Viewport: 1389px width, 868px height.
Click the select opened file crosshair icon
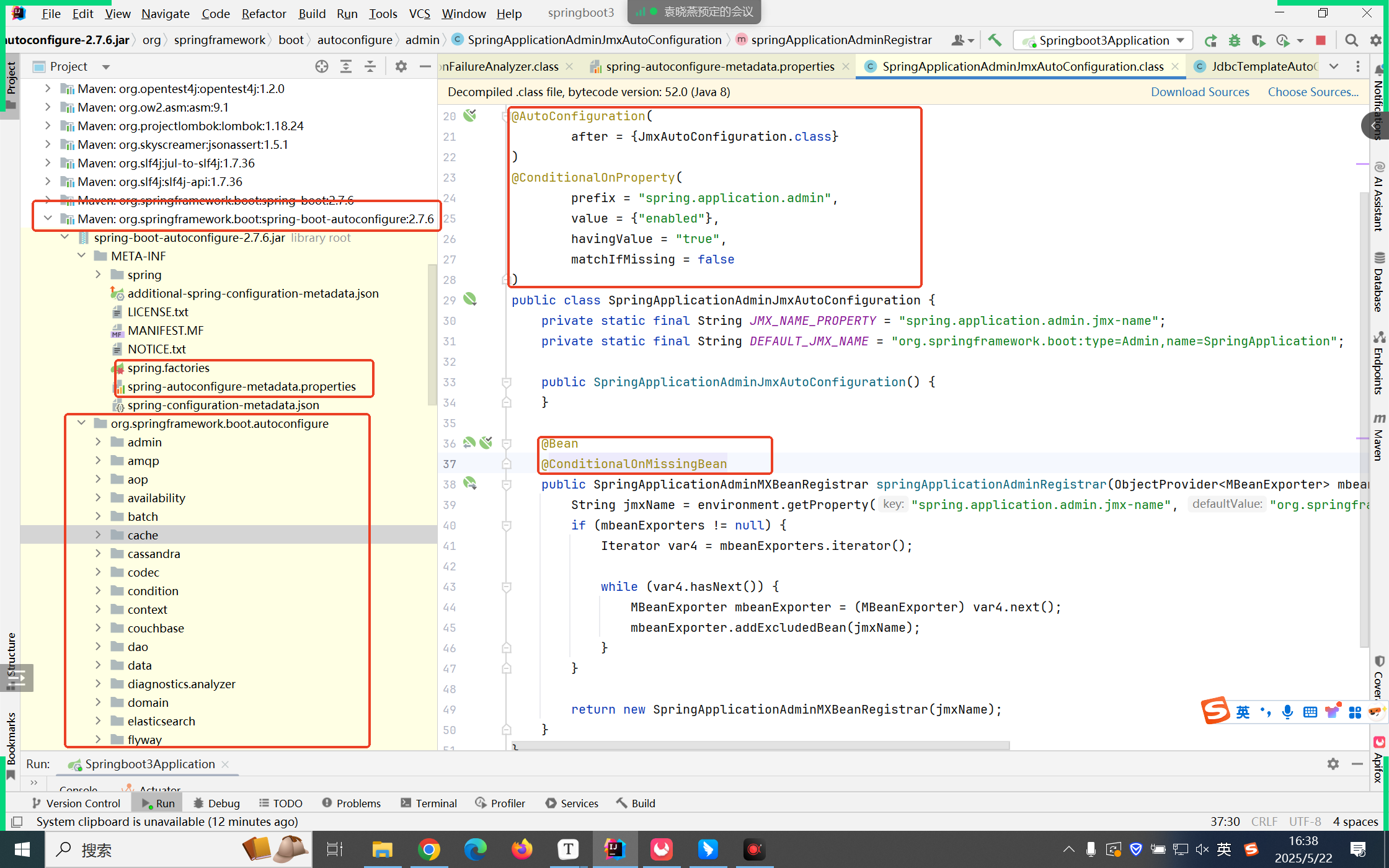point(321,66)
